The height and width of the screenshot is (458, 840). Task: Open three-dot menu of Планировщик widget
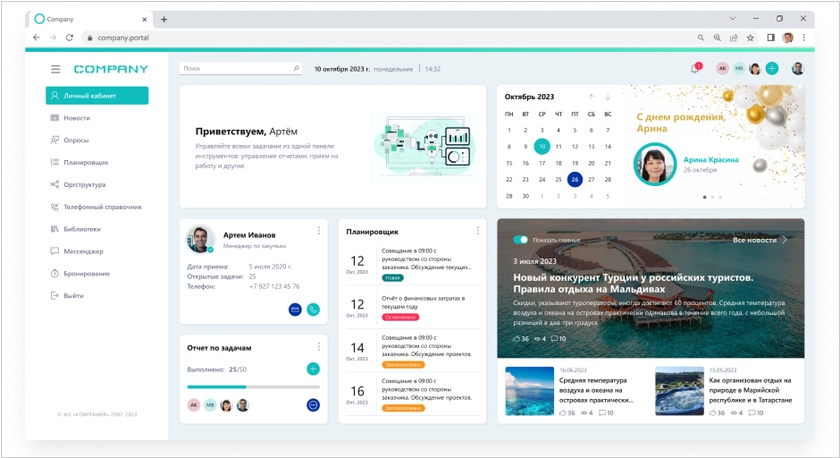coord(477,231)
